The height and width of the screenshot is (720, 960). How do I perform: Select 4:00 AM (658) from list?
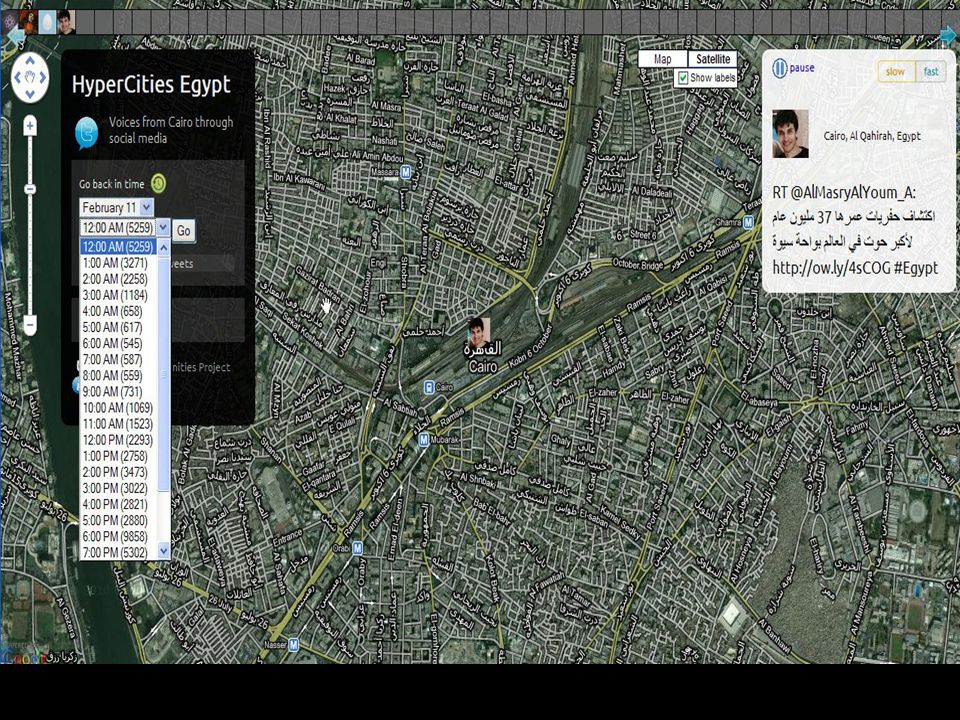coord(118,311)
